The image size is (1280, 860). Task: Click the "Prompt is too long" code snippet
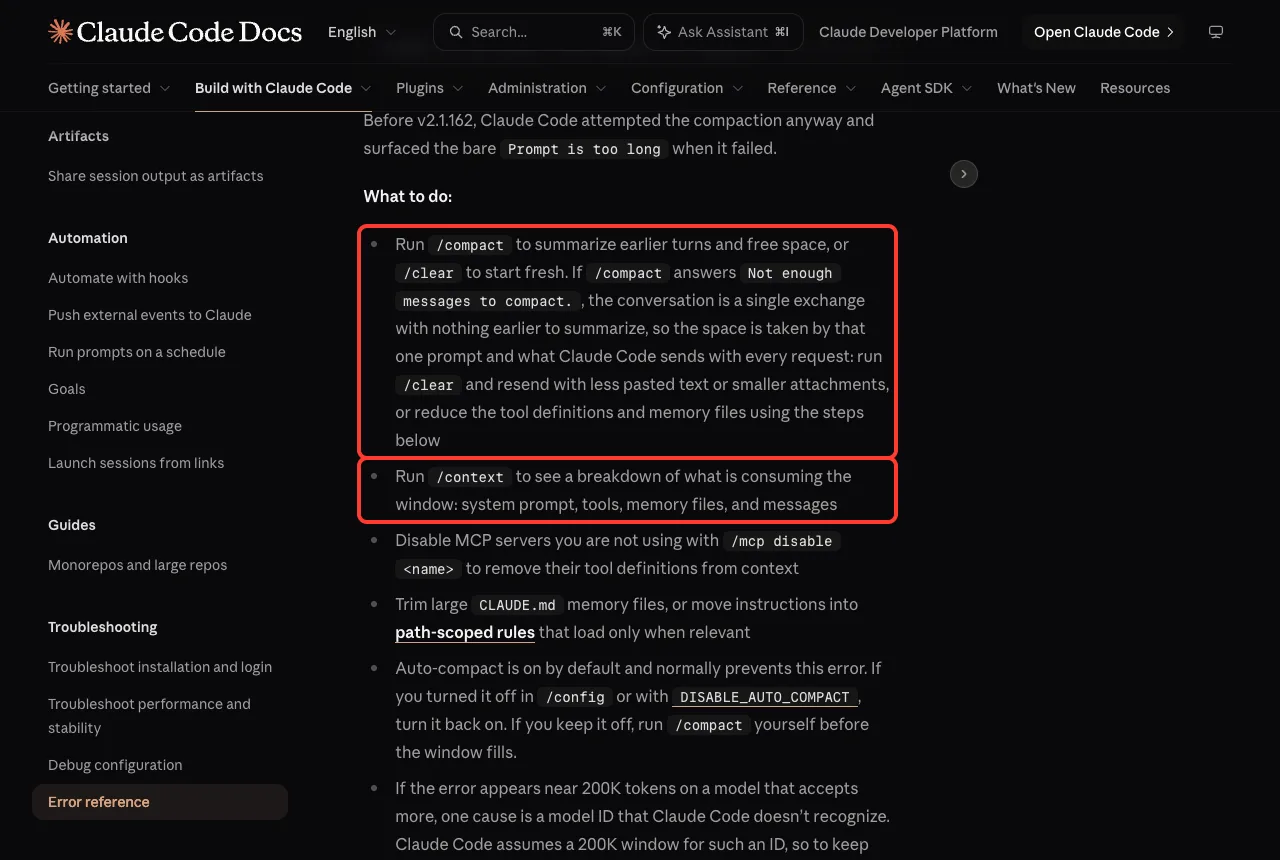pyautogui.click(x=584, y=149)
